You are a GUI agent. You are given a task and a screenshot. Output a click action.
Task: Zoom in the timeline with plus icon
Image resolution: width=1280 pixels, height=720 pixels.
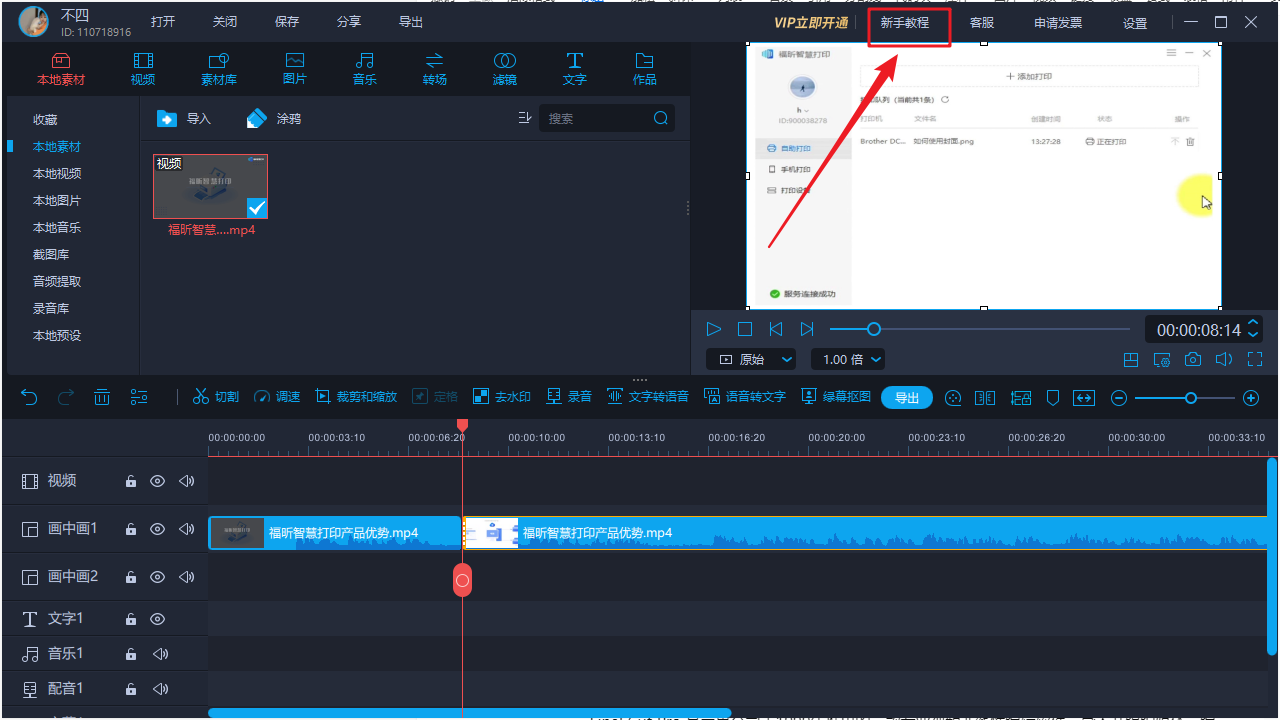[x=1251, y=398]
